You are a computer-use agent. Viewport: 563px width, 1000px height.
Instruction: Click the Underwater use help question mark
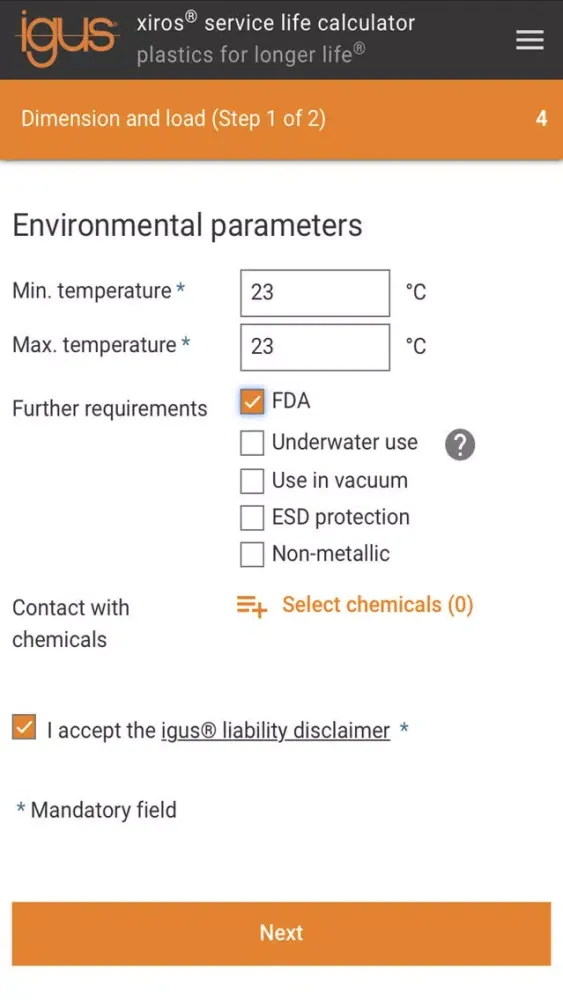click(460, 445)
